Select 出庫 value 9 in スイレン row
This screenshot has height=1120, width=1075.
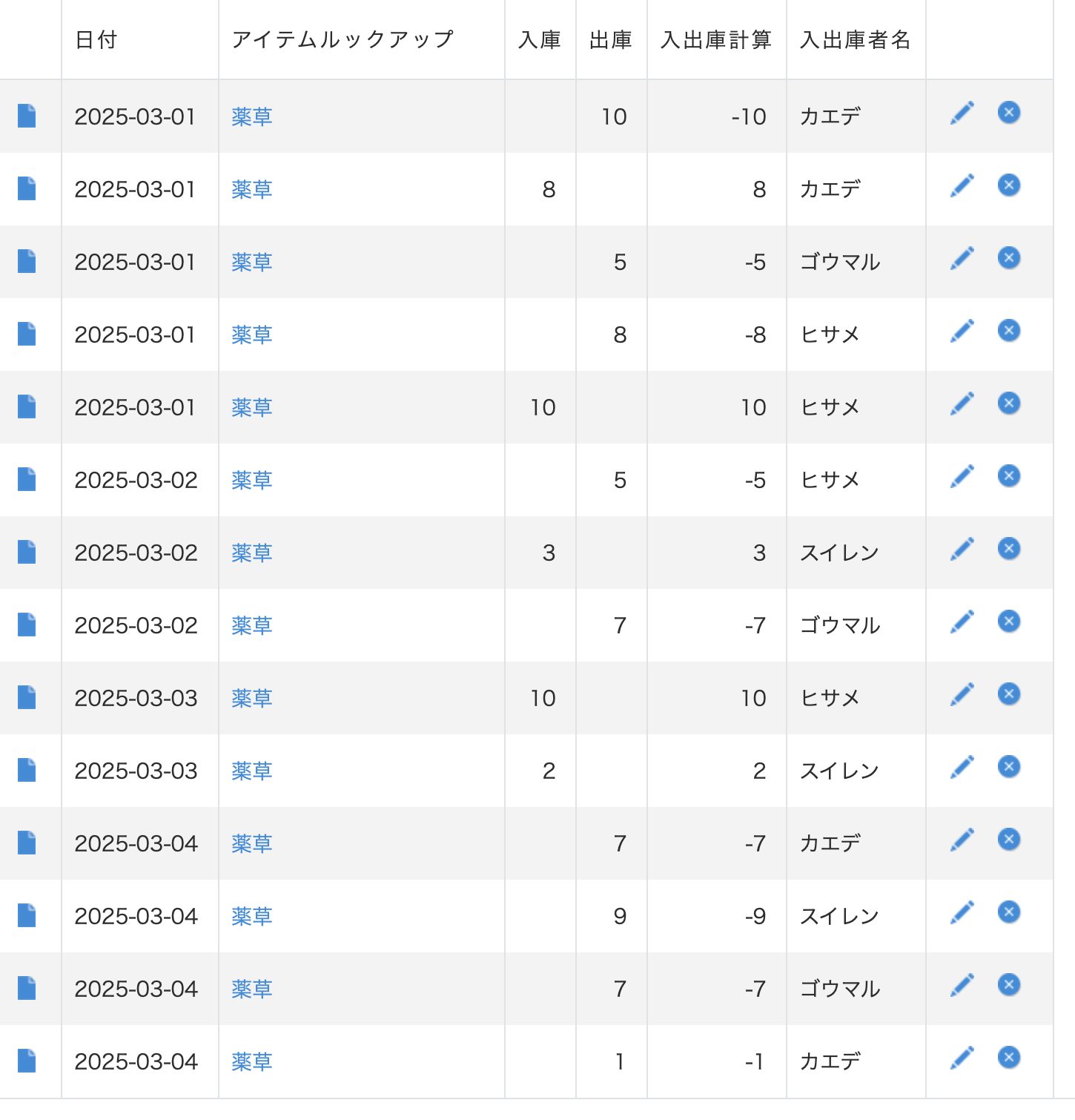pos(620,916)
